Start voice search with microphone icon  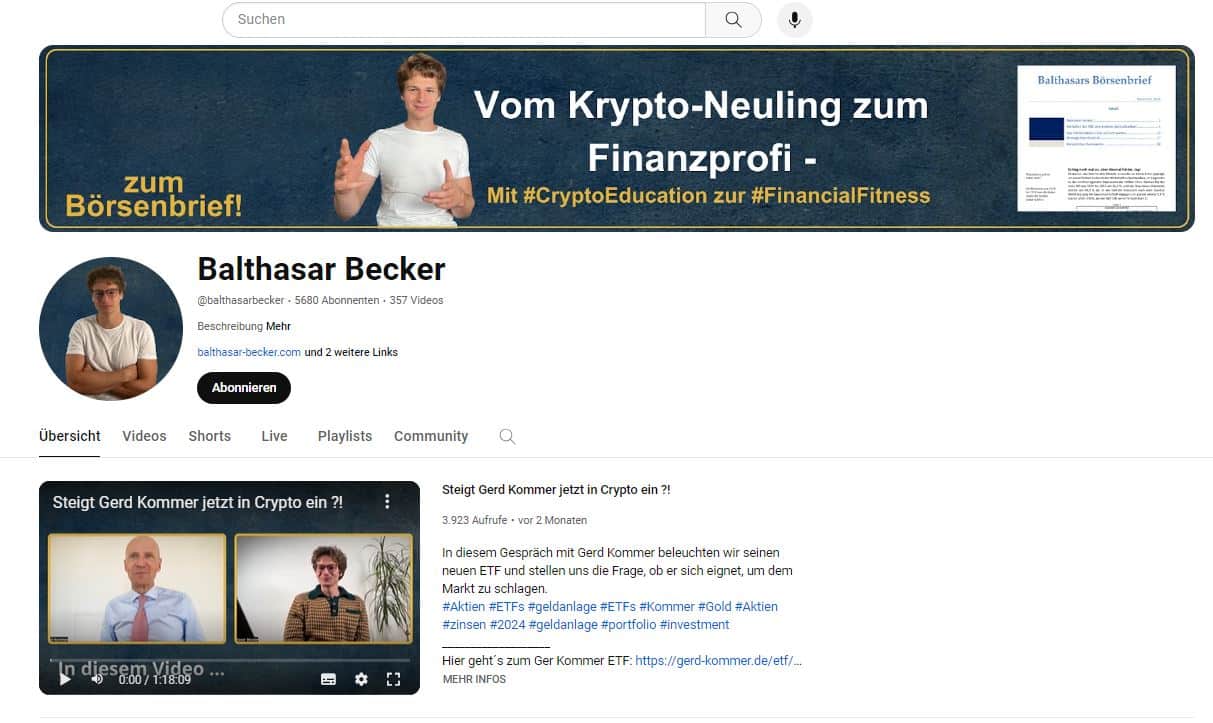795,20
